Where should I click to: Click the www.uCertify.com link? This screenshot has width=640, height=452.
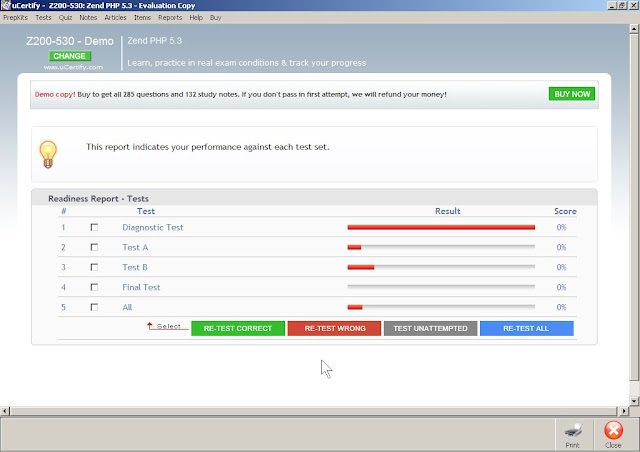[73, 67]
